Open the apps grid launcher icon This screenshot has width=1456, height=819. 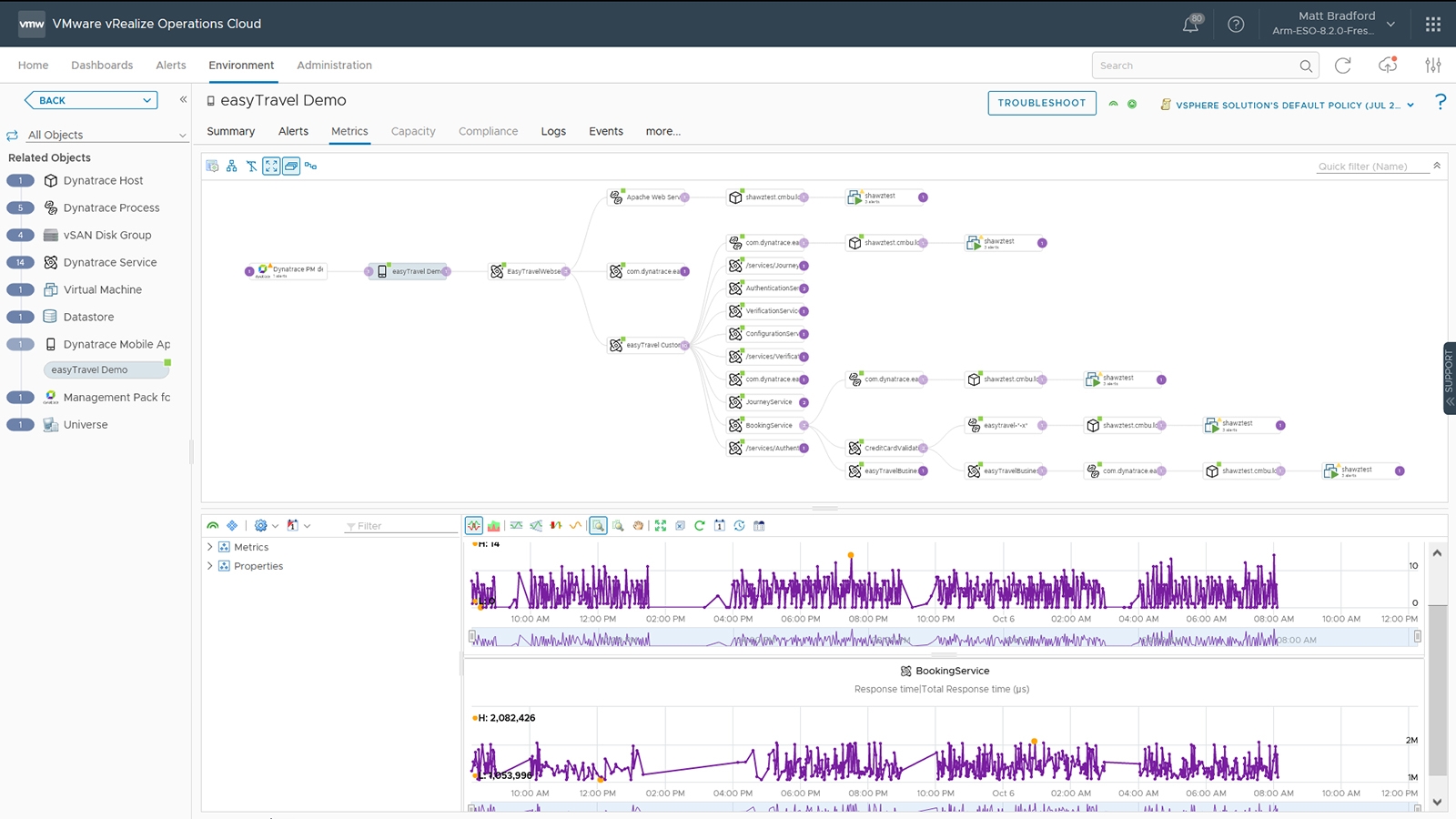click(x=1433, y=25)
